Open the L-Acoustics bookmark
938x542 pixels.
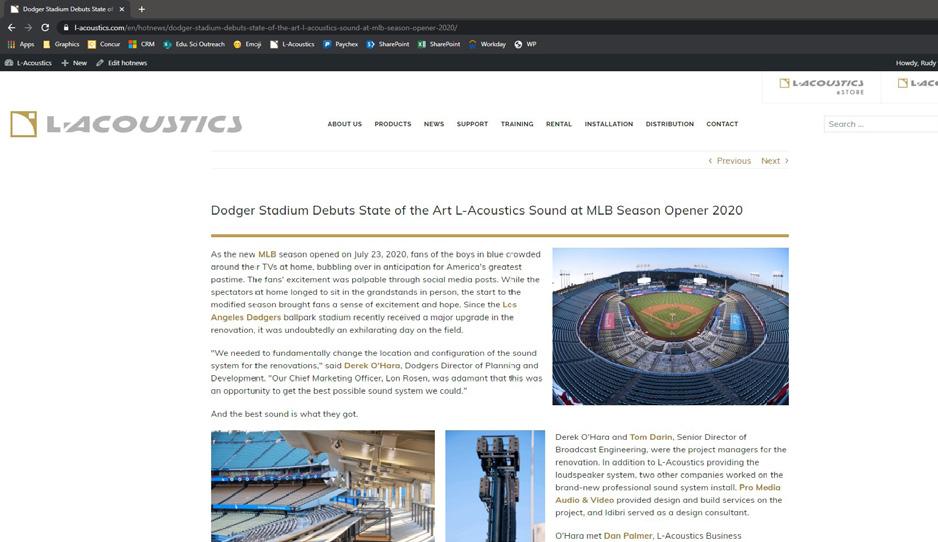pos(292,44)
